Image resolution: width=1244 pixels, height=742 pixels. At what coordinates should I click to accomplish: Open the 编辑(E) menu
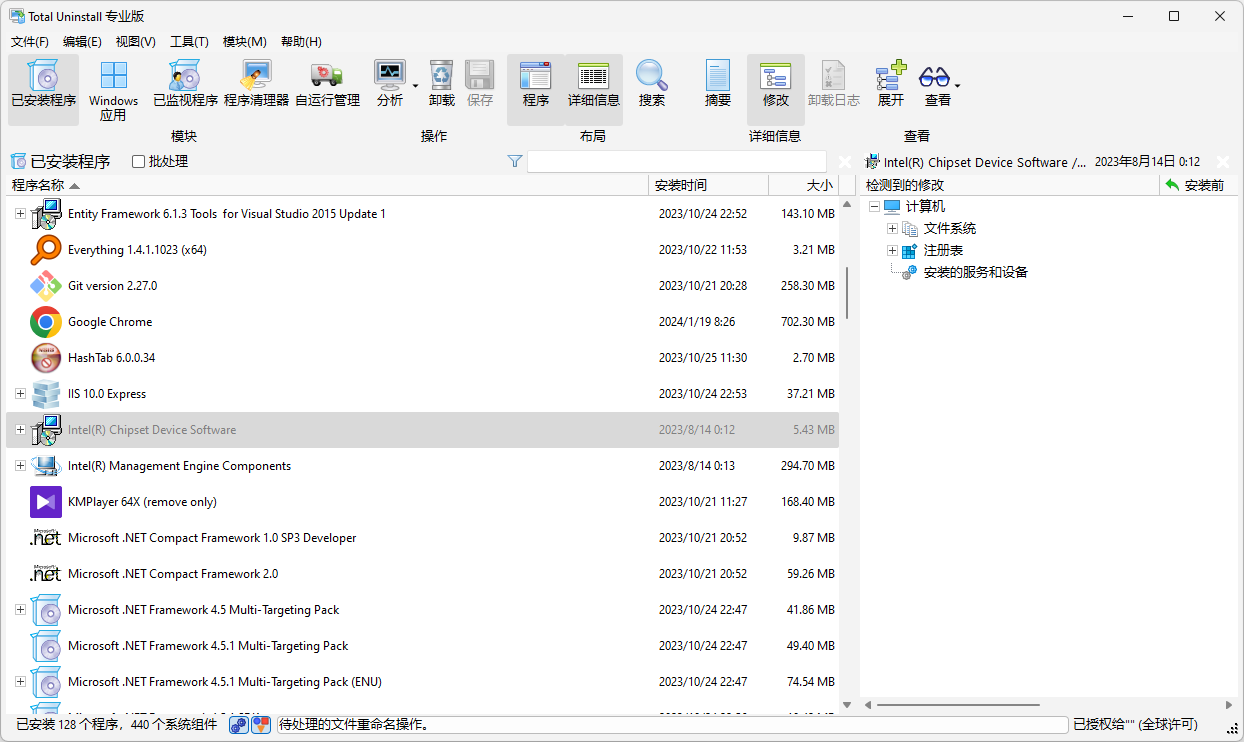pyautogui.click(x=82, y=41)
